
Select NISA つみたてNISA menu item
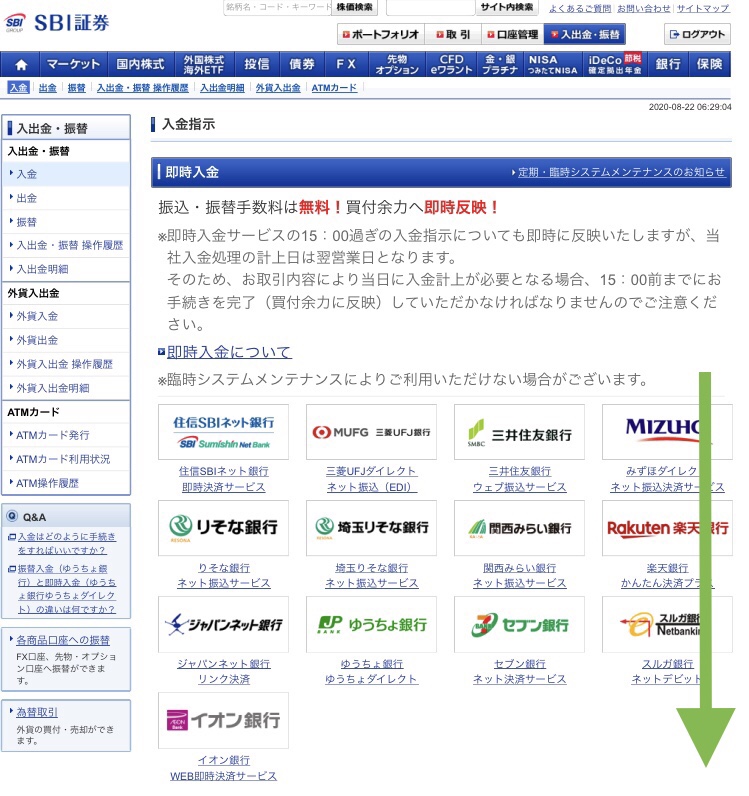point(553,64)
